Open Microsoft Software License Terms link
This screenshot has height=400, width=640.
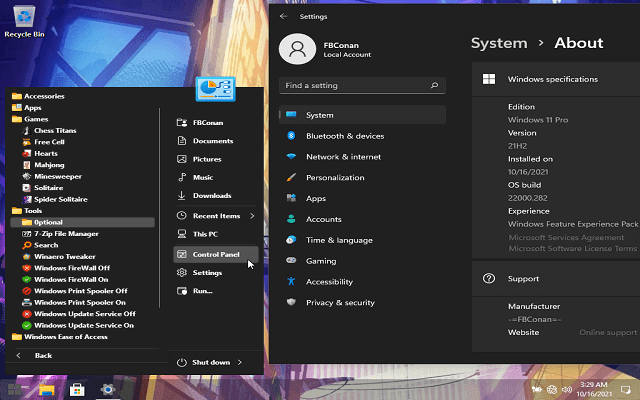(572, 249)
